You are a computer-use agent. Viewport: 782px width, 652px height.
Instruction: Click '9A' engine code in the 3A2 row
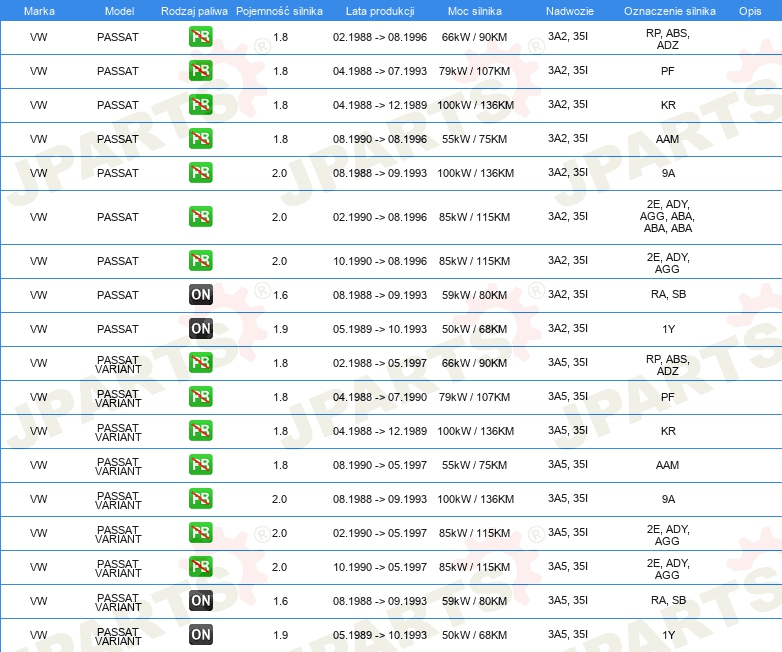click(668, 173)
